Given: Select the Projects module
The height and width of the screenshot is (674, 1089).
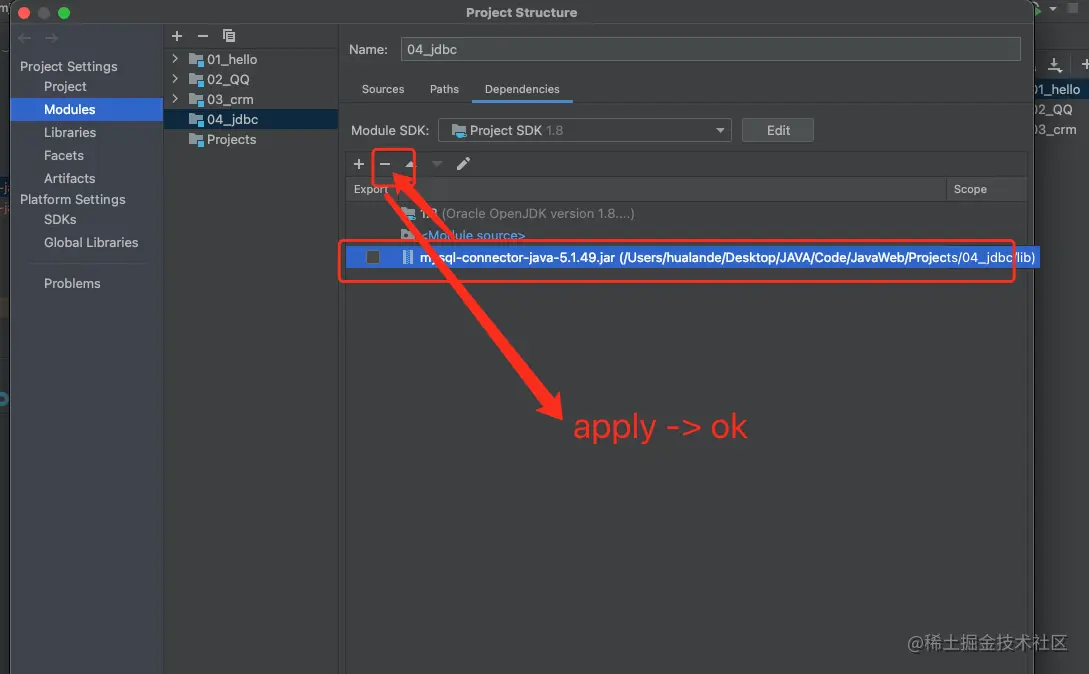Looking at the screenshot, I should (x=231, y=140).
